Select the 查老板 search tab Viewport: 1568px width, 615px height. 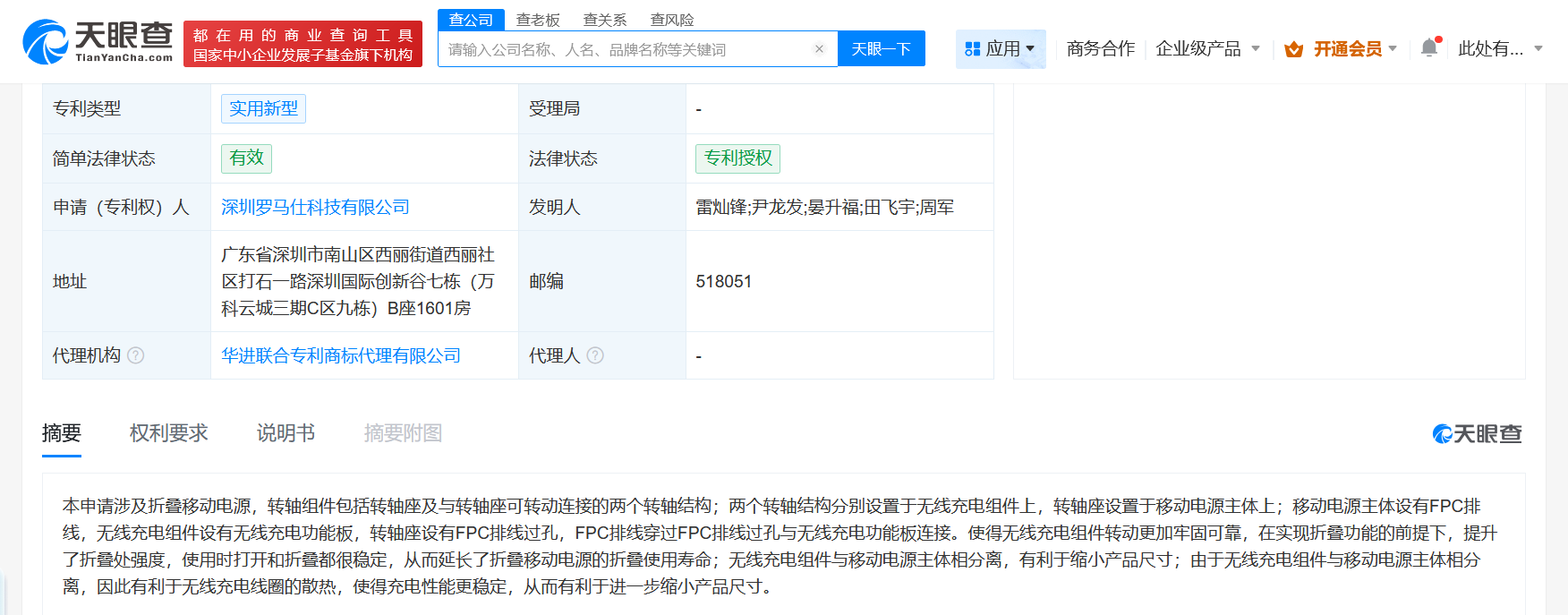tap(538, 20)
